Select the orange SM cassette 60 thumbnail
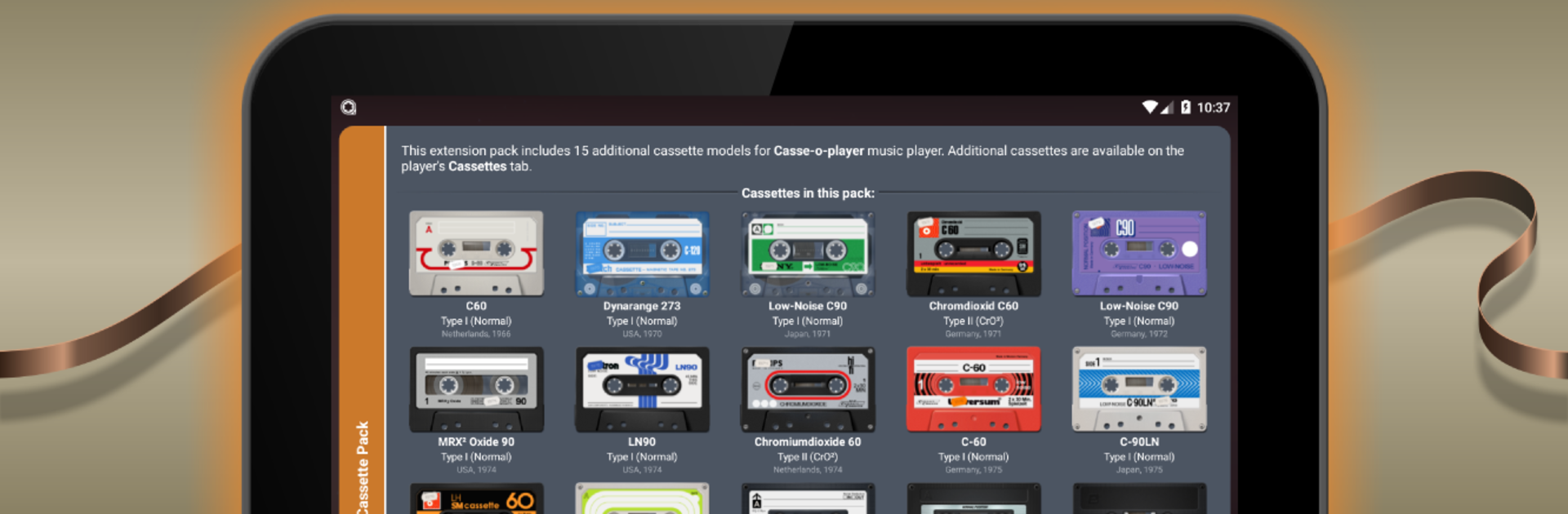This screenshot has width=1568, height=514. pos(476,498)
